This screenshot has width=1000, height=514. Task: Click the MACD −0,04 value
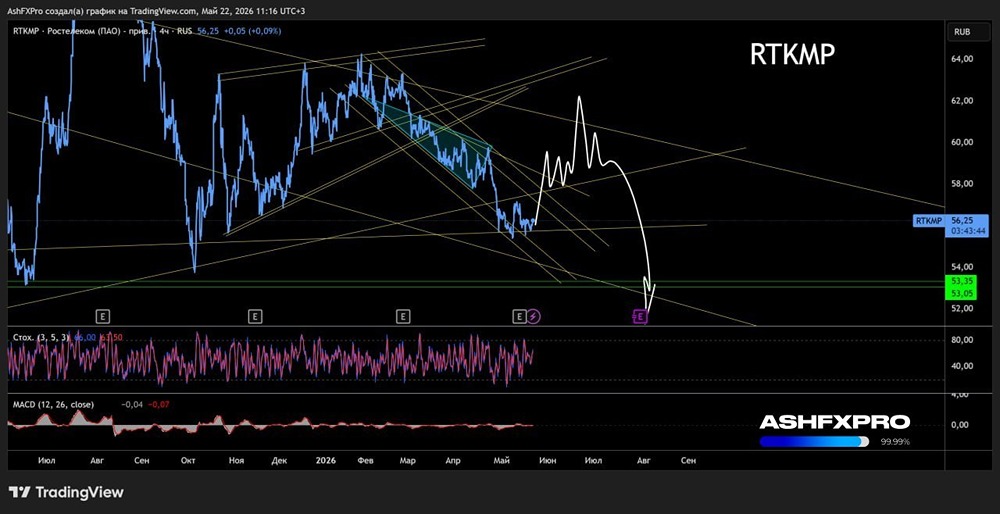133,404
